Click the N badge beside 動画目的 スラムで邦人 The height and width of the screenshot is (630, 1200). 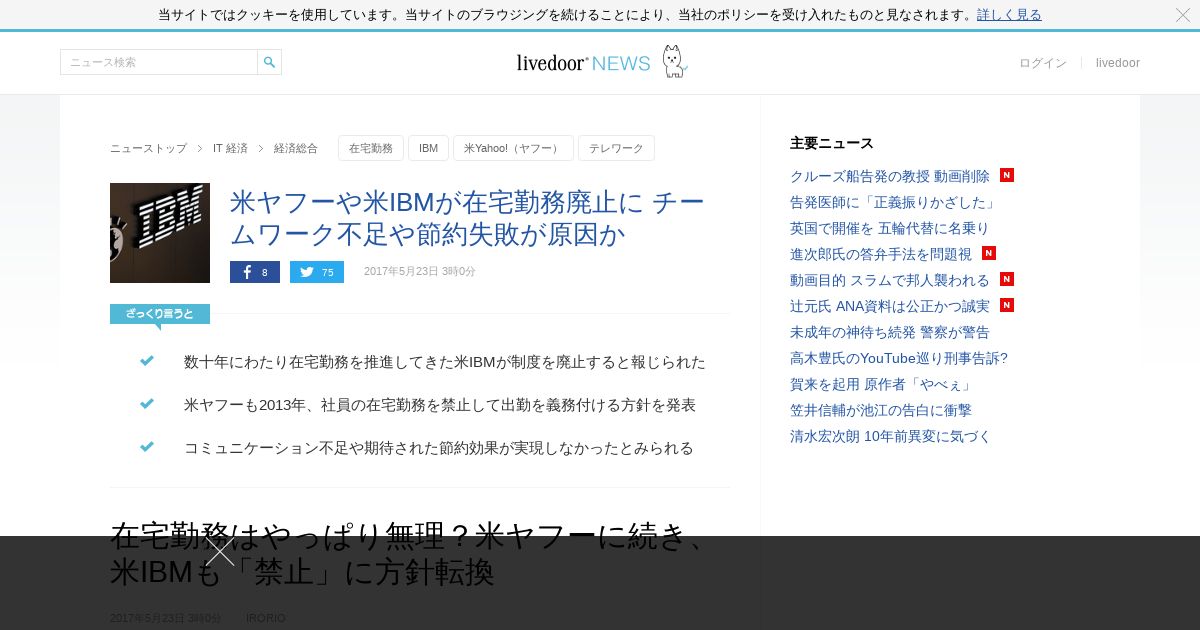tap(1007, 279)
